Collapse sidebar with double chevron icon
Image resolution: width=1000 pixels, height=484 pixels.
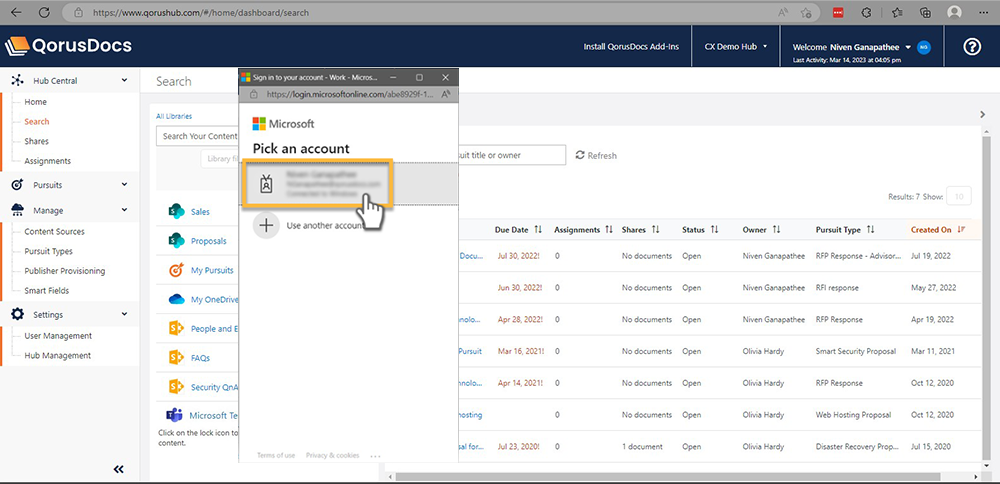coord(119,469)
